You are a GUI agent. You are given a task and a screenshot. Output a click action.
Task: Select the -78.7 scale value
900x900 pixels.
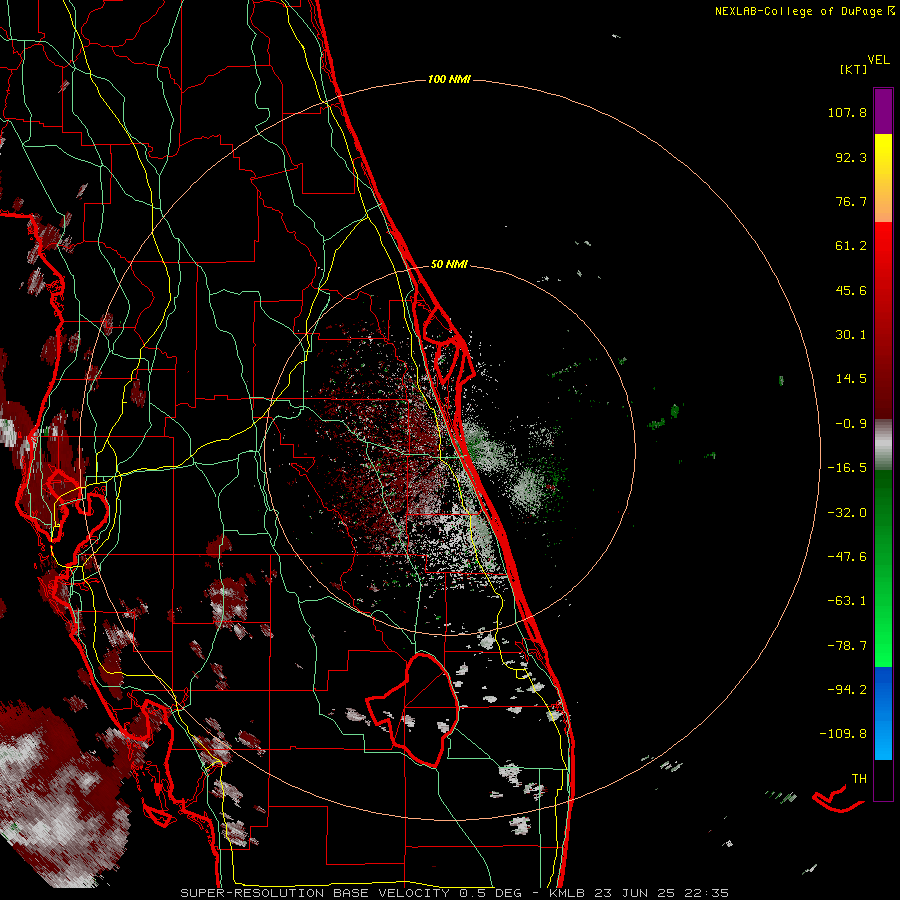[x=847, y=646]
